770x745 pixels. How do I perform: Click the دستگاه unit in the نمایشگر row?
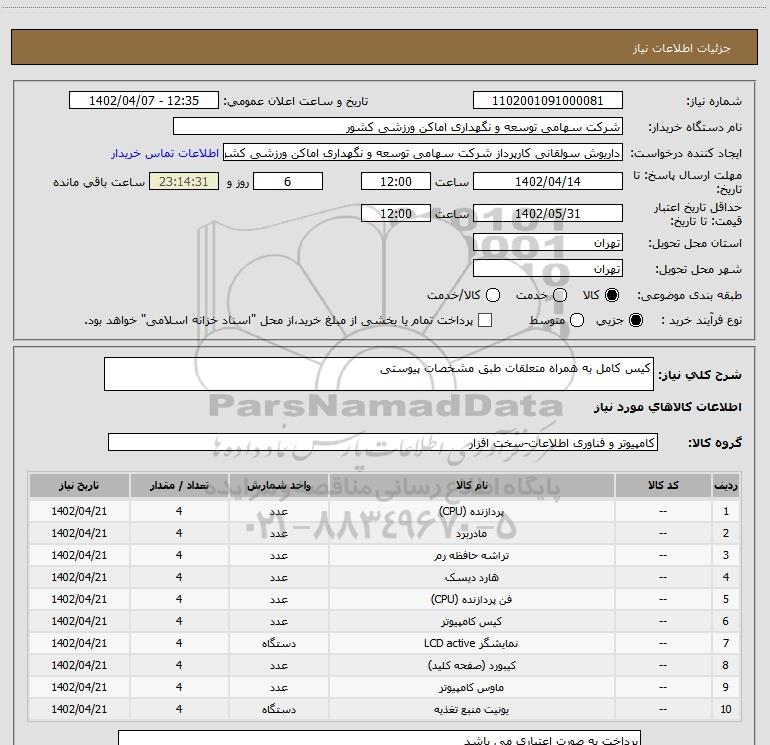(278, 643)
